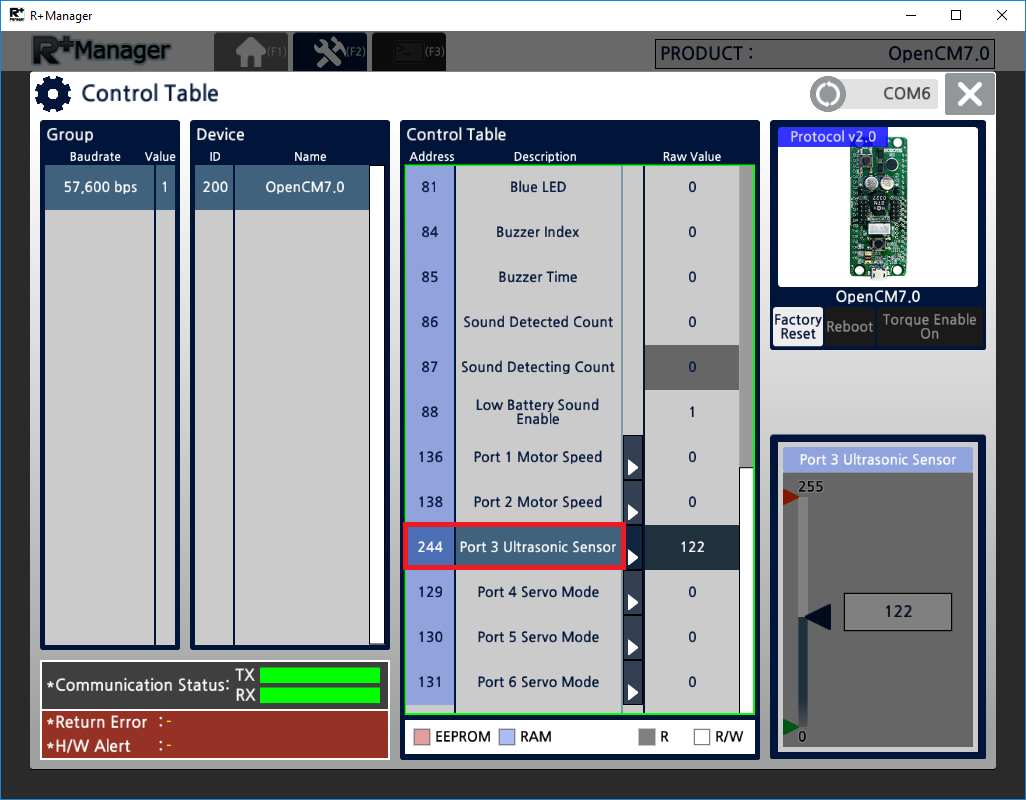Click the H/W Alert status line

tap(109, 746)
